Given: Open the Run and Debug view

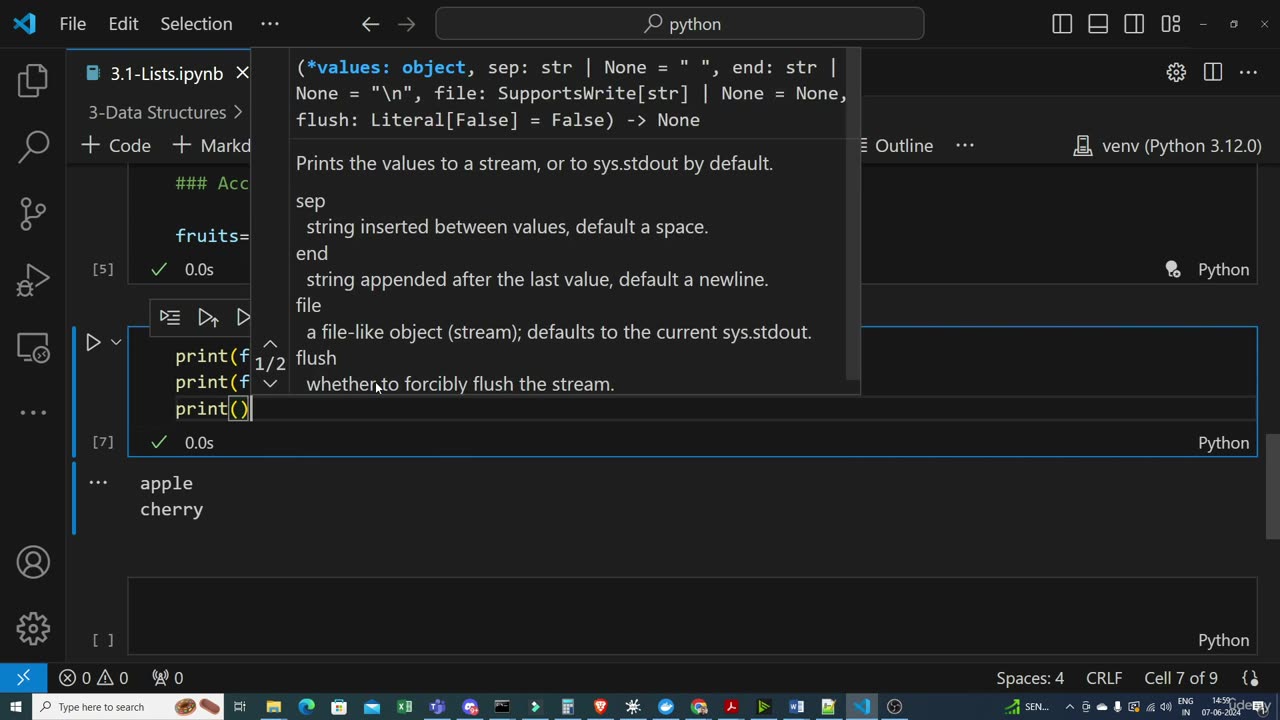Looking at the screenshot, I should 33,280.
